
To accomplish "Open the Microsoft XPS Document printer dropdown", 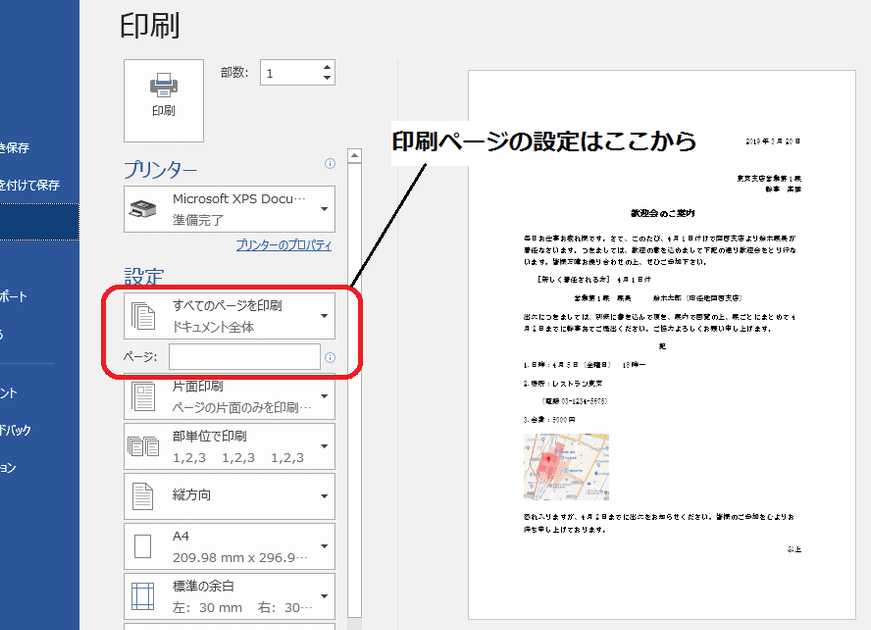I will [x=229, y=209].
